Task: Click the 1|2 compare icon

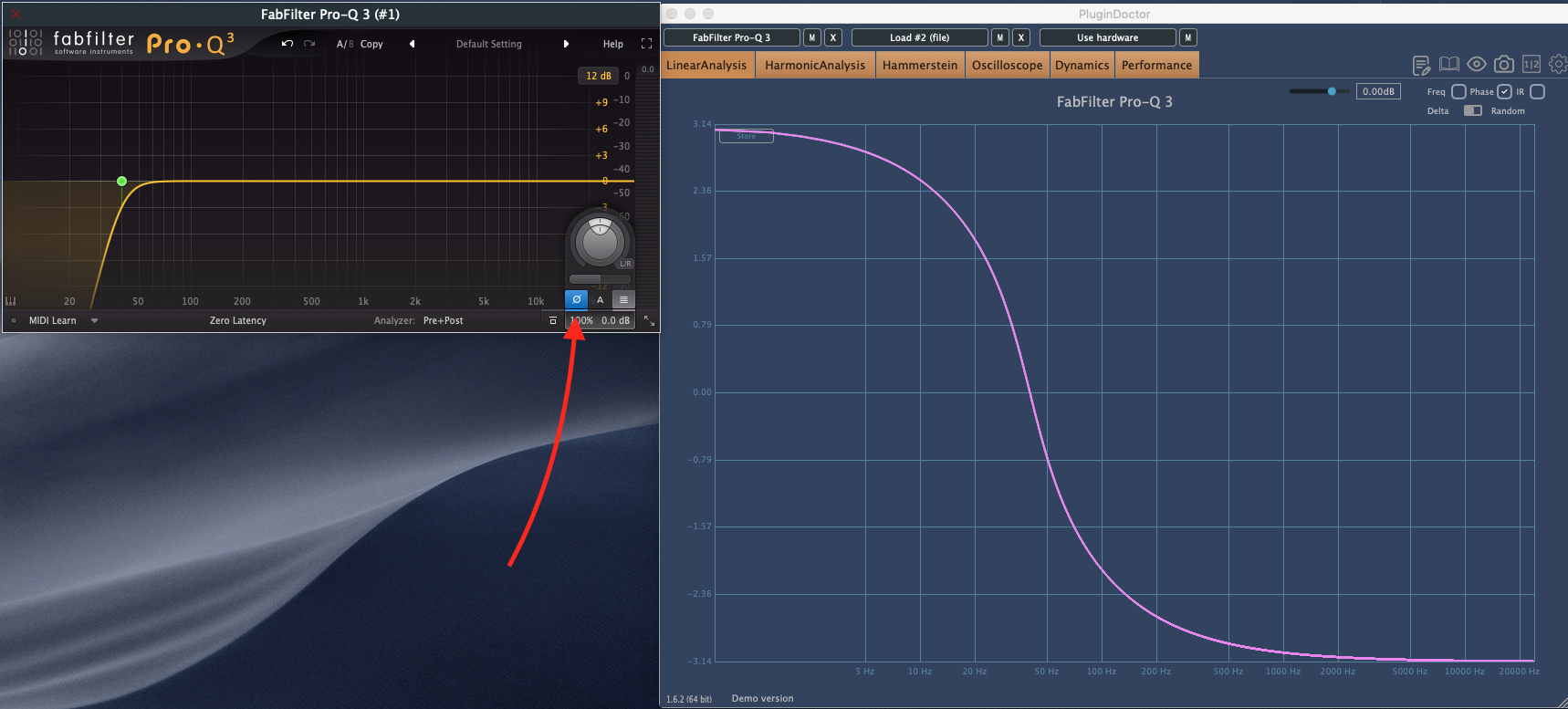Action: pos(1531,64)
